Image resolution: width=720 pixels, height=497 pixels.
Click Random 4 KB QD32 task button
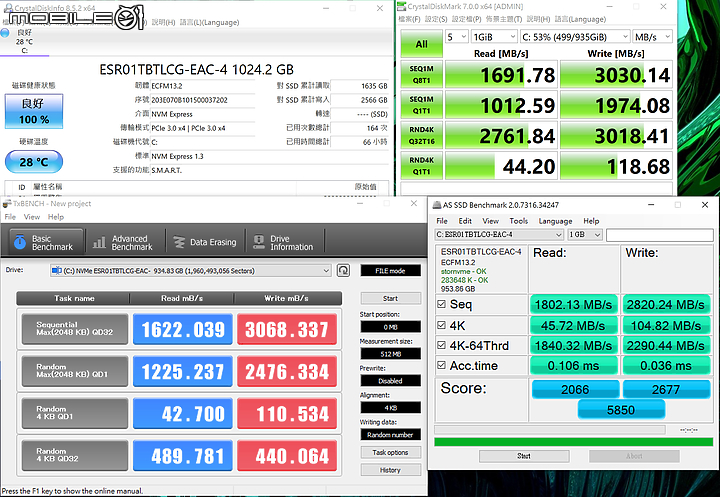click(x=75, y=455)
